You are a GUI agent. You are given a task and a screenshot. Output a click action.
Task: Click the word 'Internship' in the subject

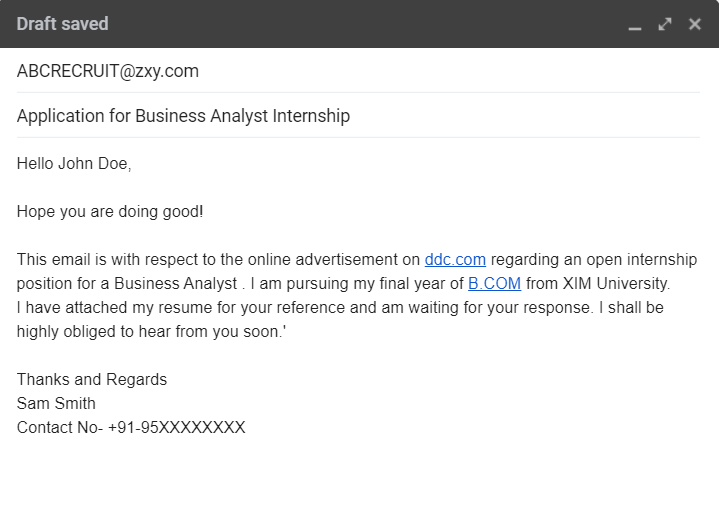[x=311, y=116]
